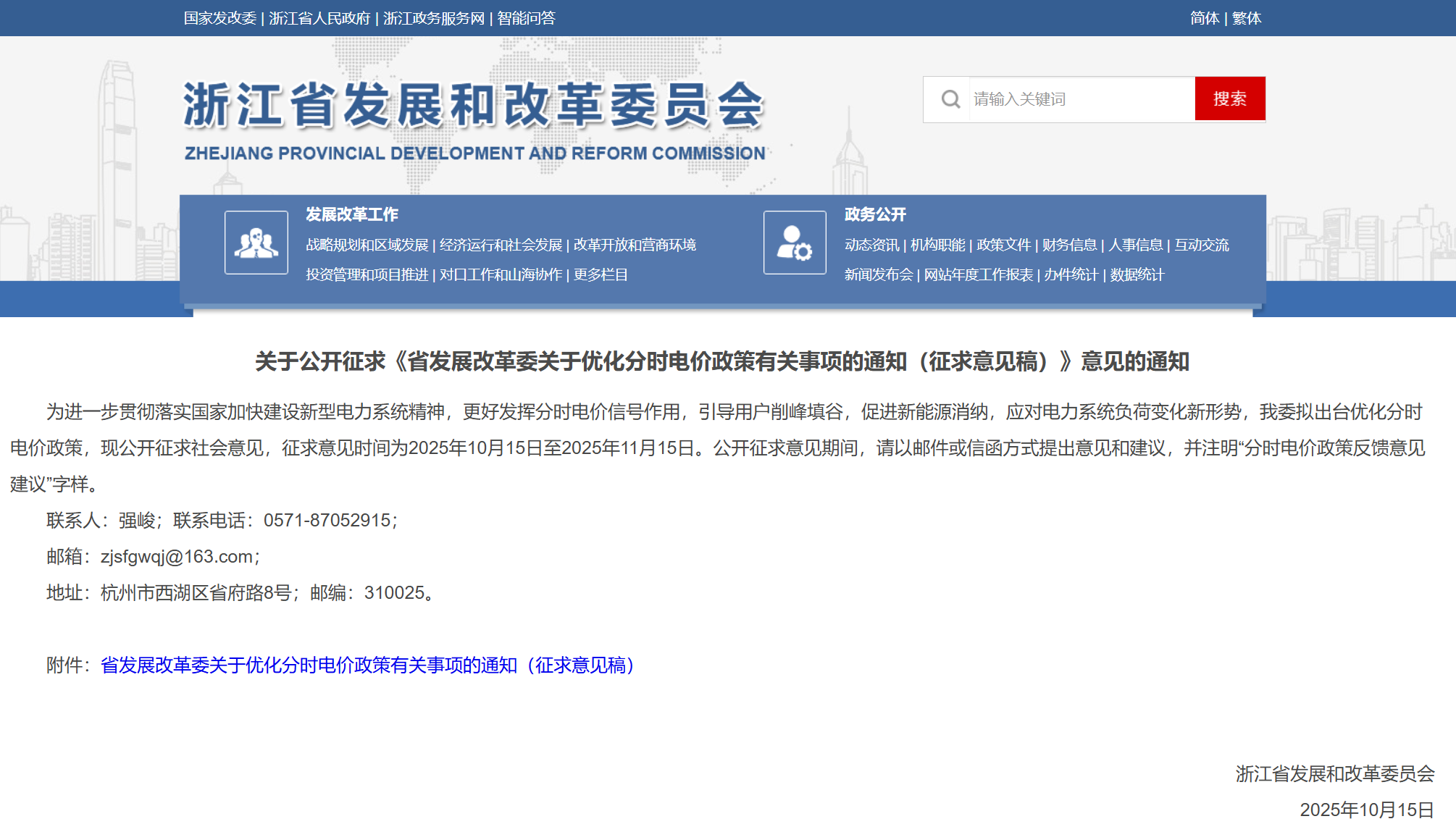Open the 浙江省人民政府 top link
The height and width of the screenshot is (832, 1456).
tap(319, 18)
